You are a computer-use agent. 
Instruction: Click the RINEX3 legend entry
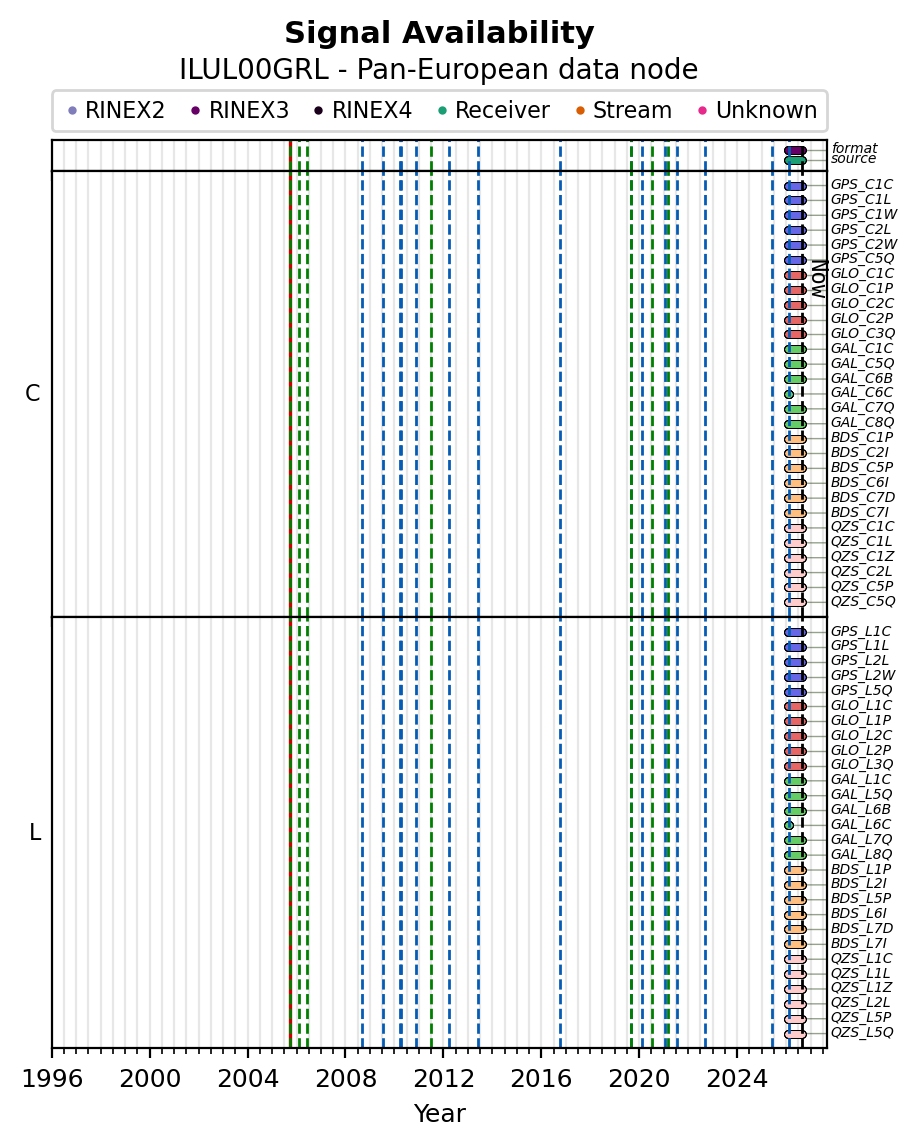point(240,110)
